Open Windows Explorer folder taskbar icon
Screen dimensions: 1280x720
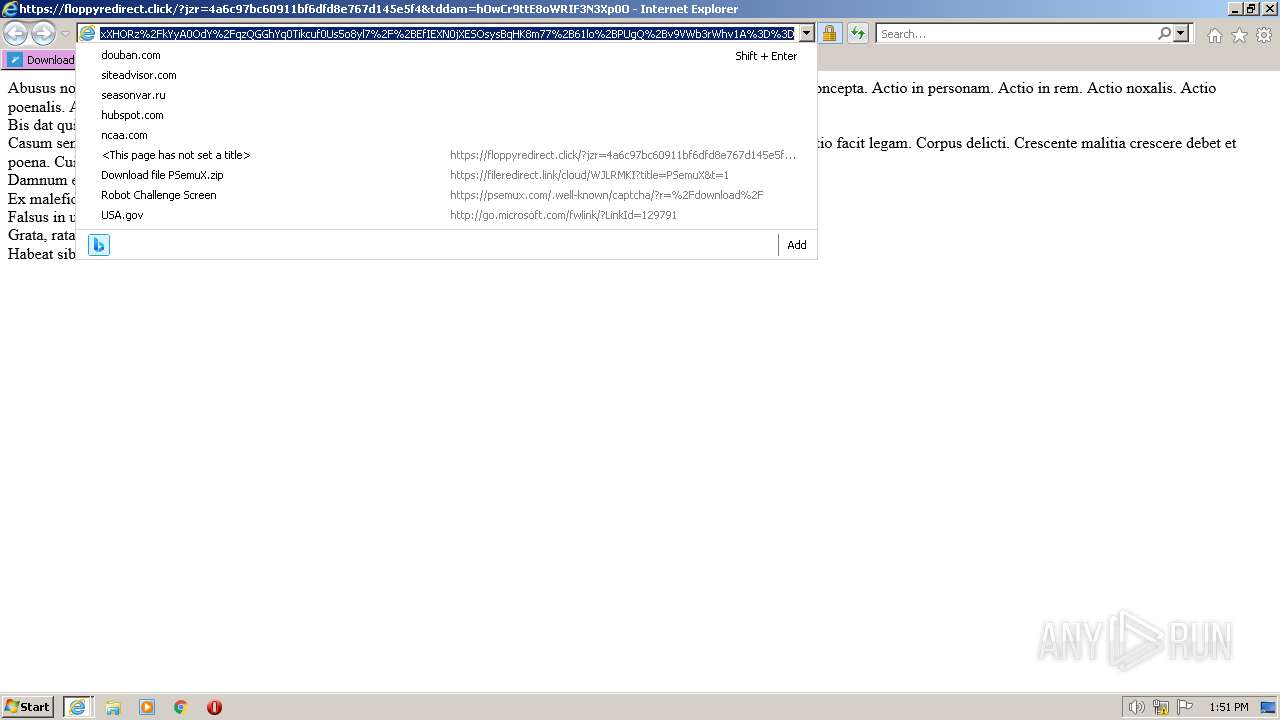point(113,707)
